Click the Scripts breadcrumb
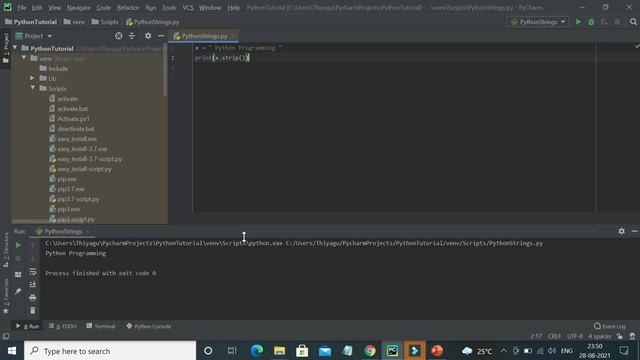Screen dimensions: 640x360 [x=105, y=22]
